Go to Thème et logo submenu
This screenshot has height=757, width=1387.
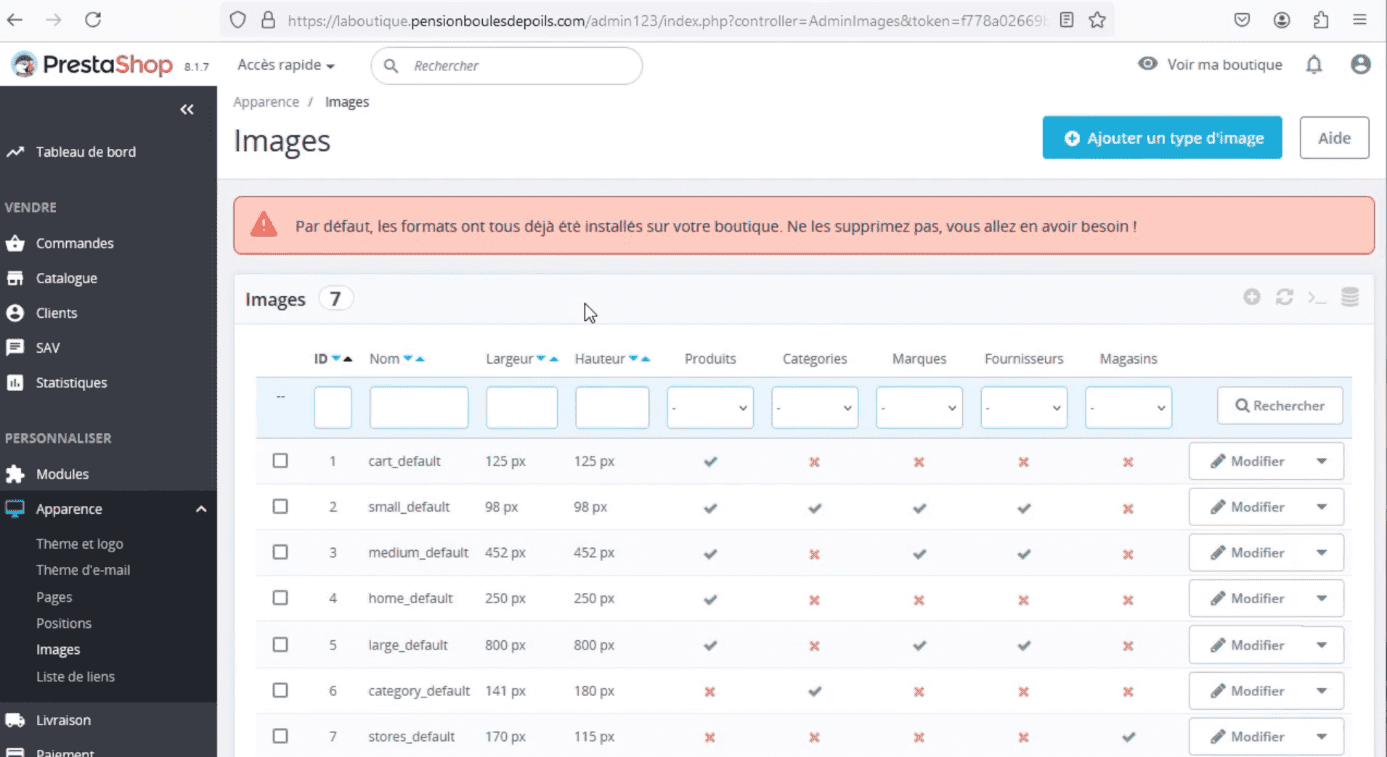80,544
